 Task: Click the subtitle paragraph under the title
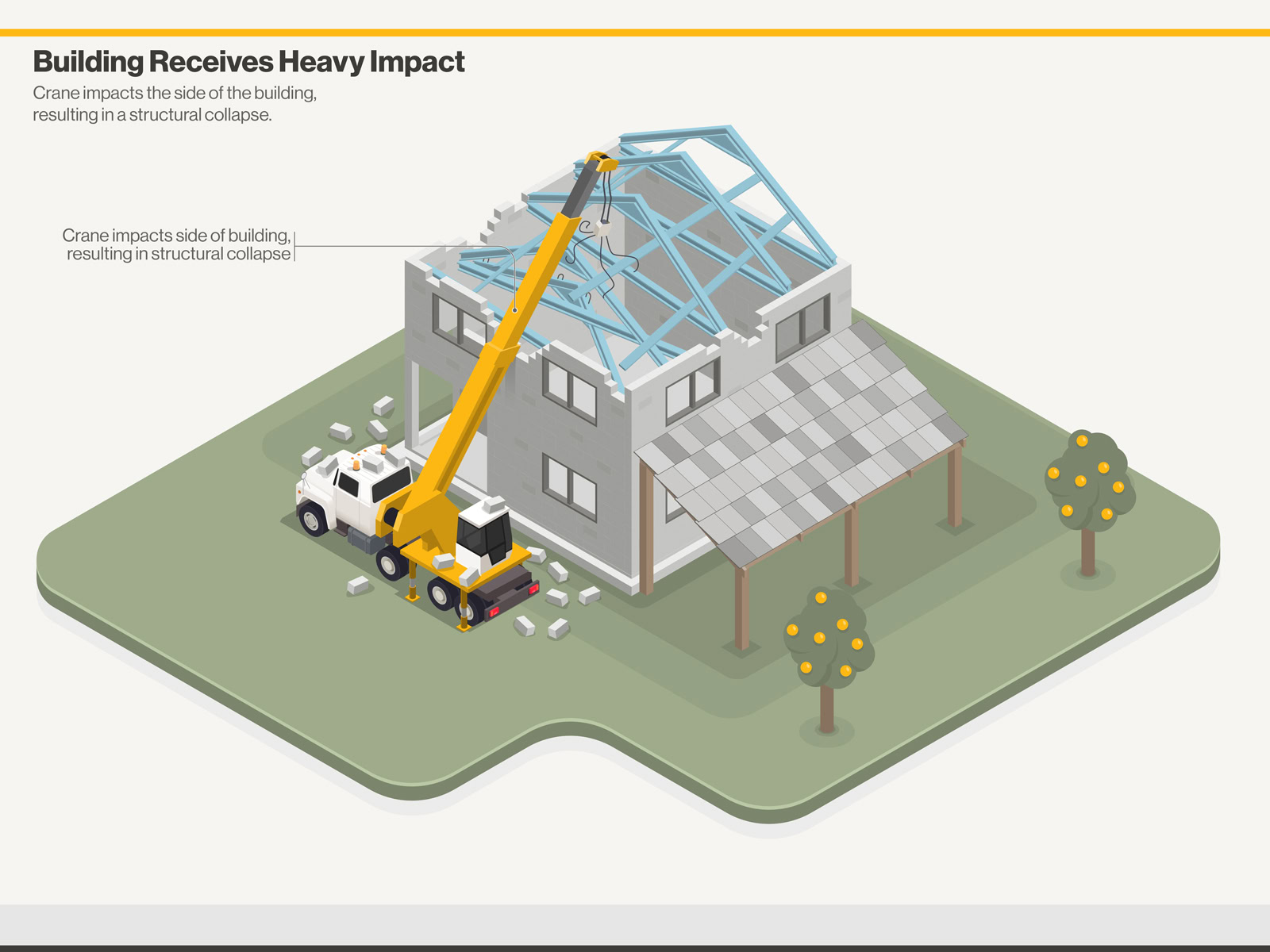pos(175,104)
